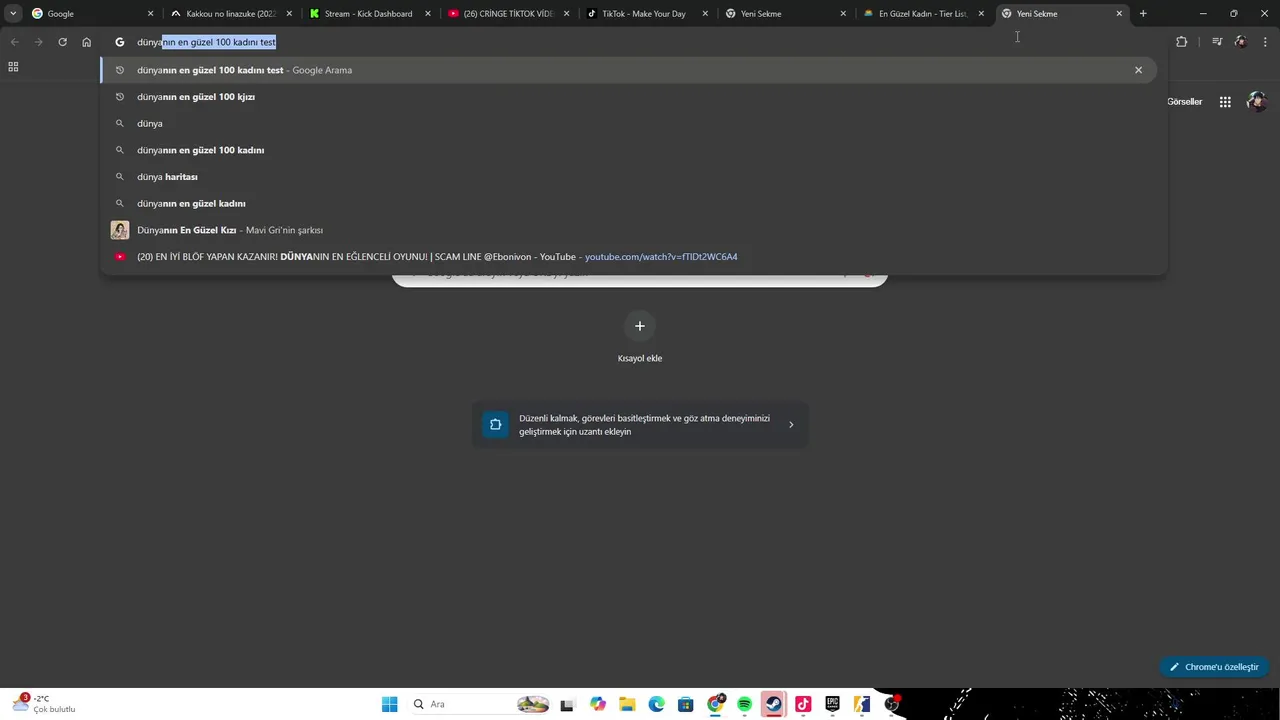Switch to Chrome in the taskbar
Viewport: 1280px width, 720px height.
[x=715, y=704]
